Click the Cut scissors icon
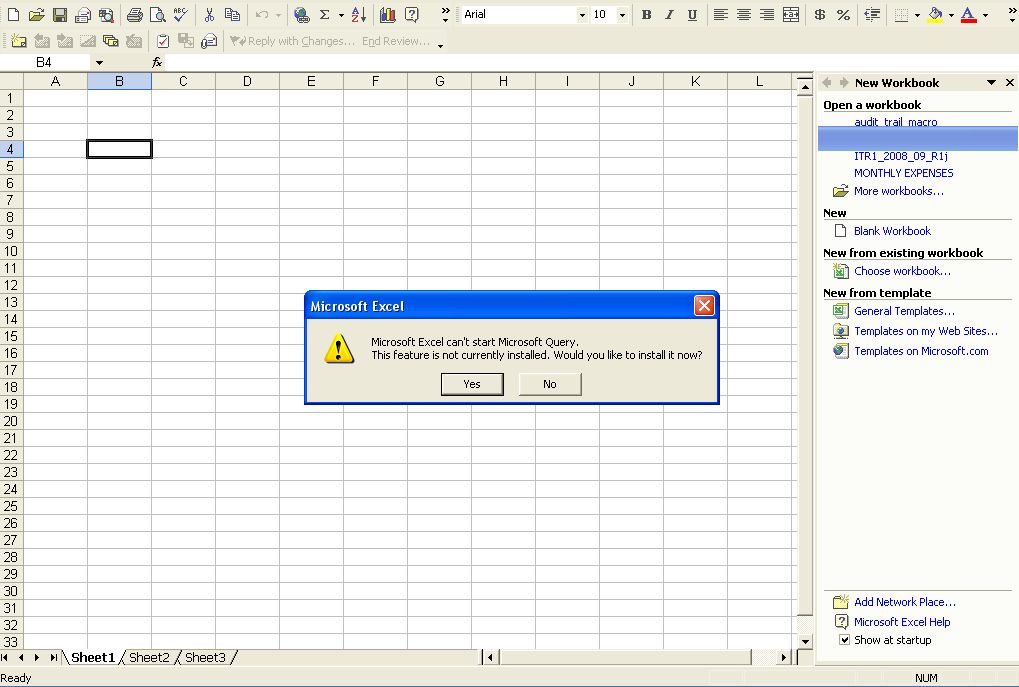The image size is (1019, 687). (209, 14)
